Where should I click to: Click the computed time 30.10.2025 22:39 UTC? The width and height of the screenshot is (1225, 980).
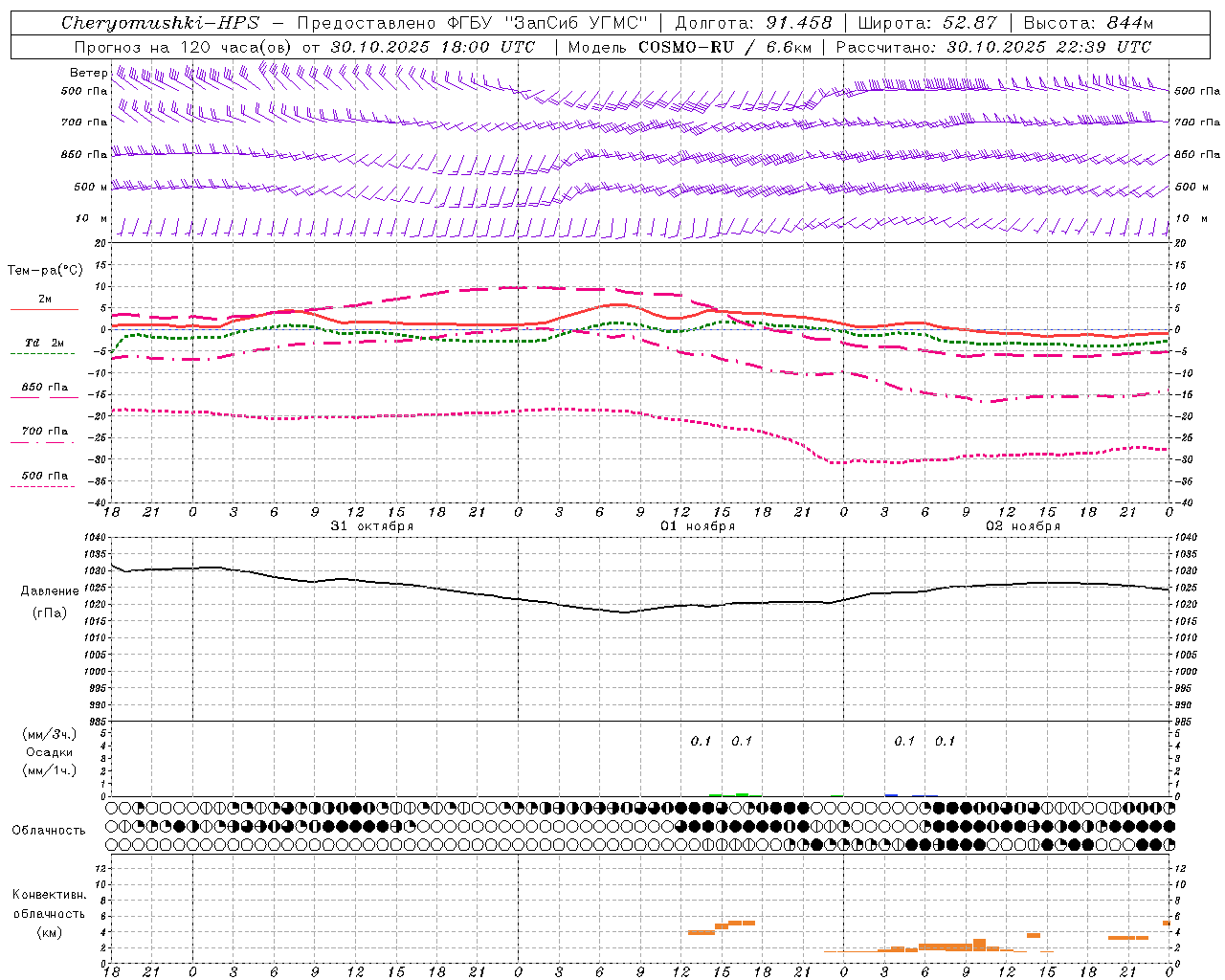pos(1049,47)
